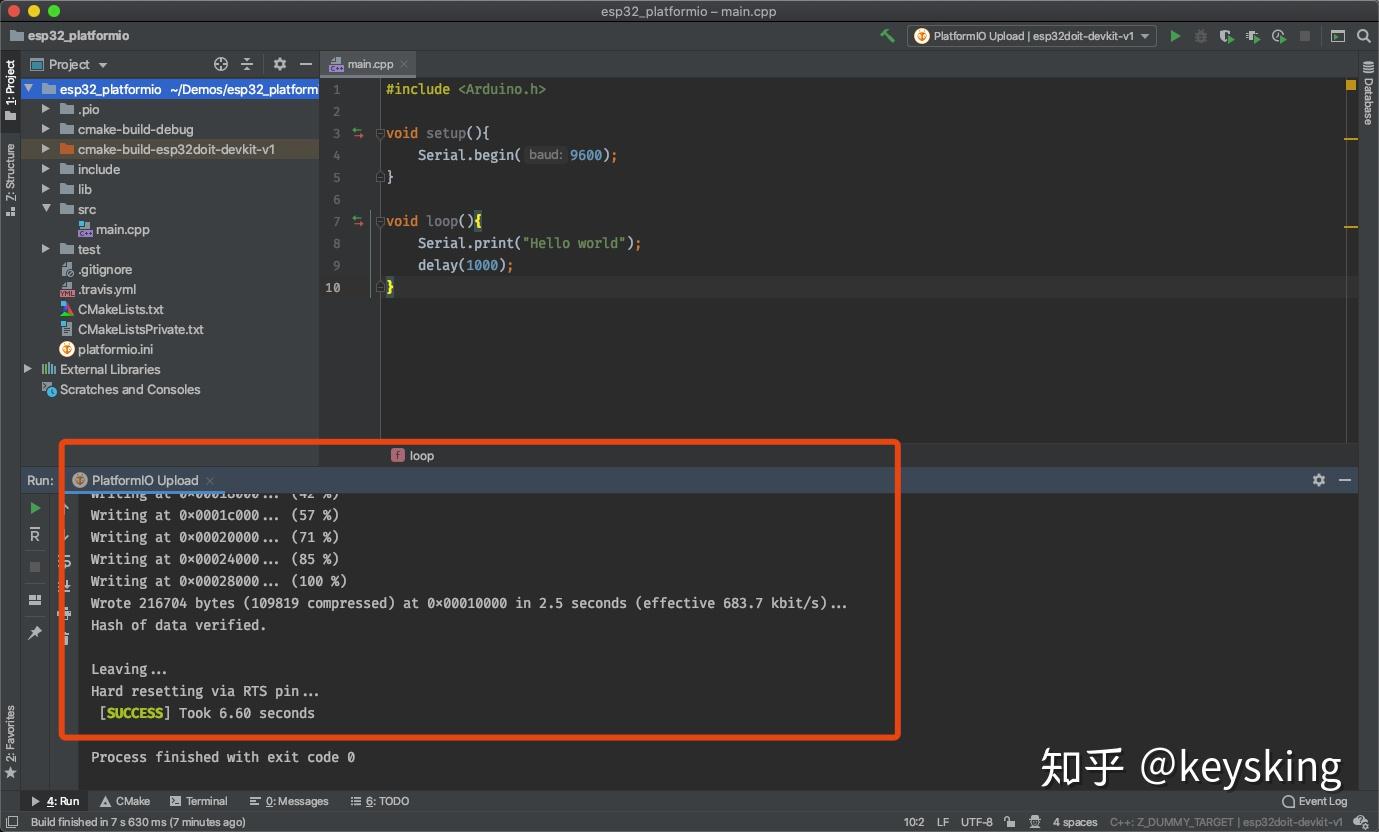Collapse the src folder
Viewport: 1379px width, 832px height.
44,209
